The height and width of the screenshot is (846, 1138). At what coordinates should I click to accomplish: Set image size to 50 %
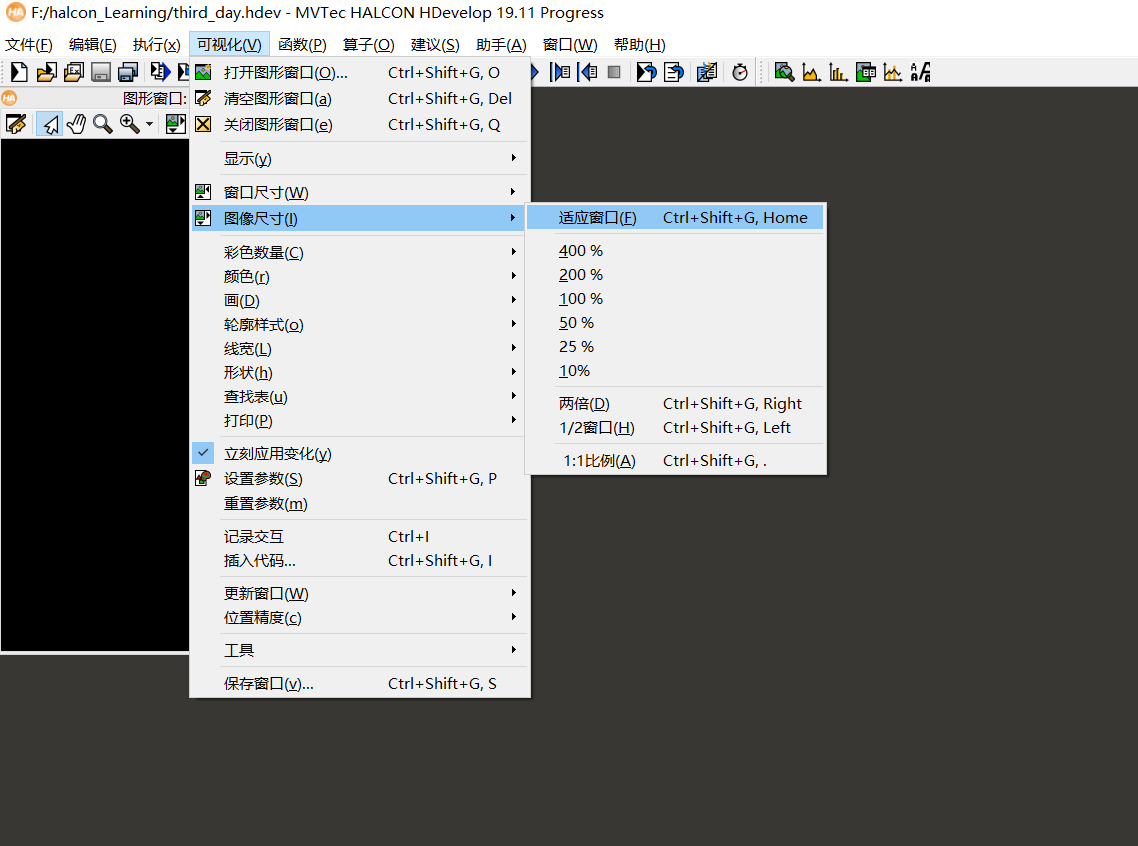click(675, 322)
